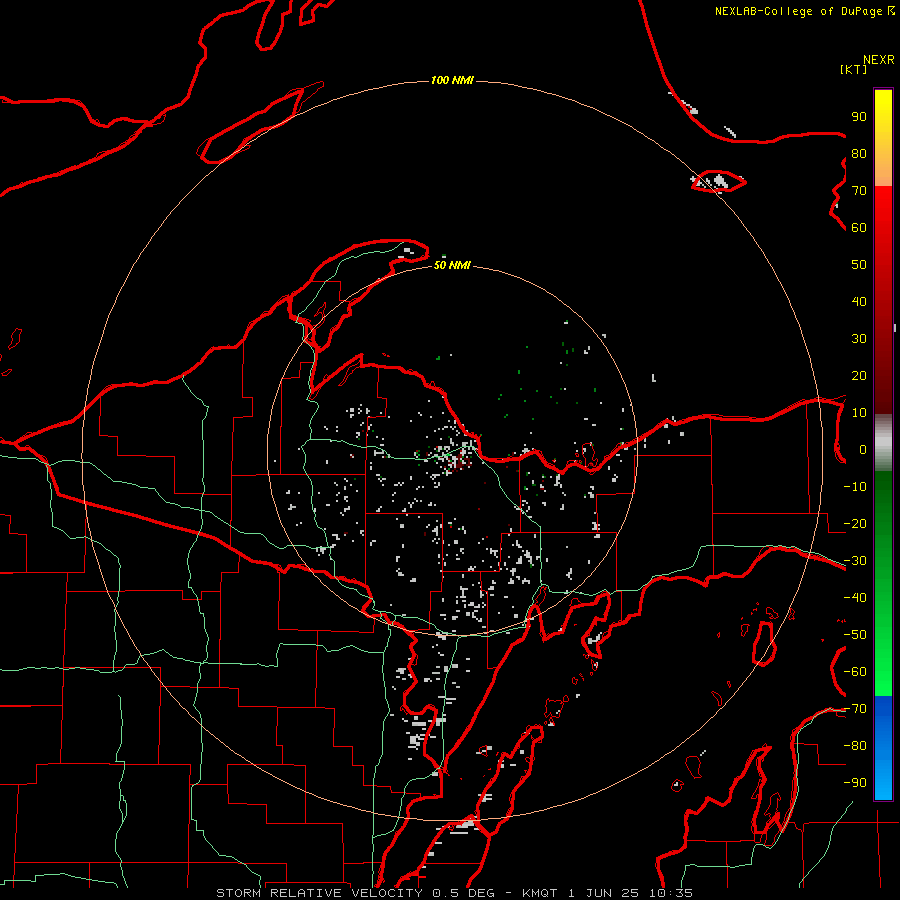Click the yellow segment atop the color bar
900x900 pixels.
click(x=883, y=138)
